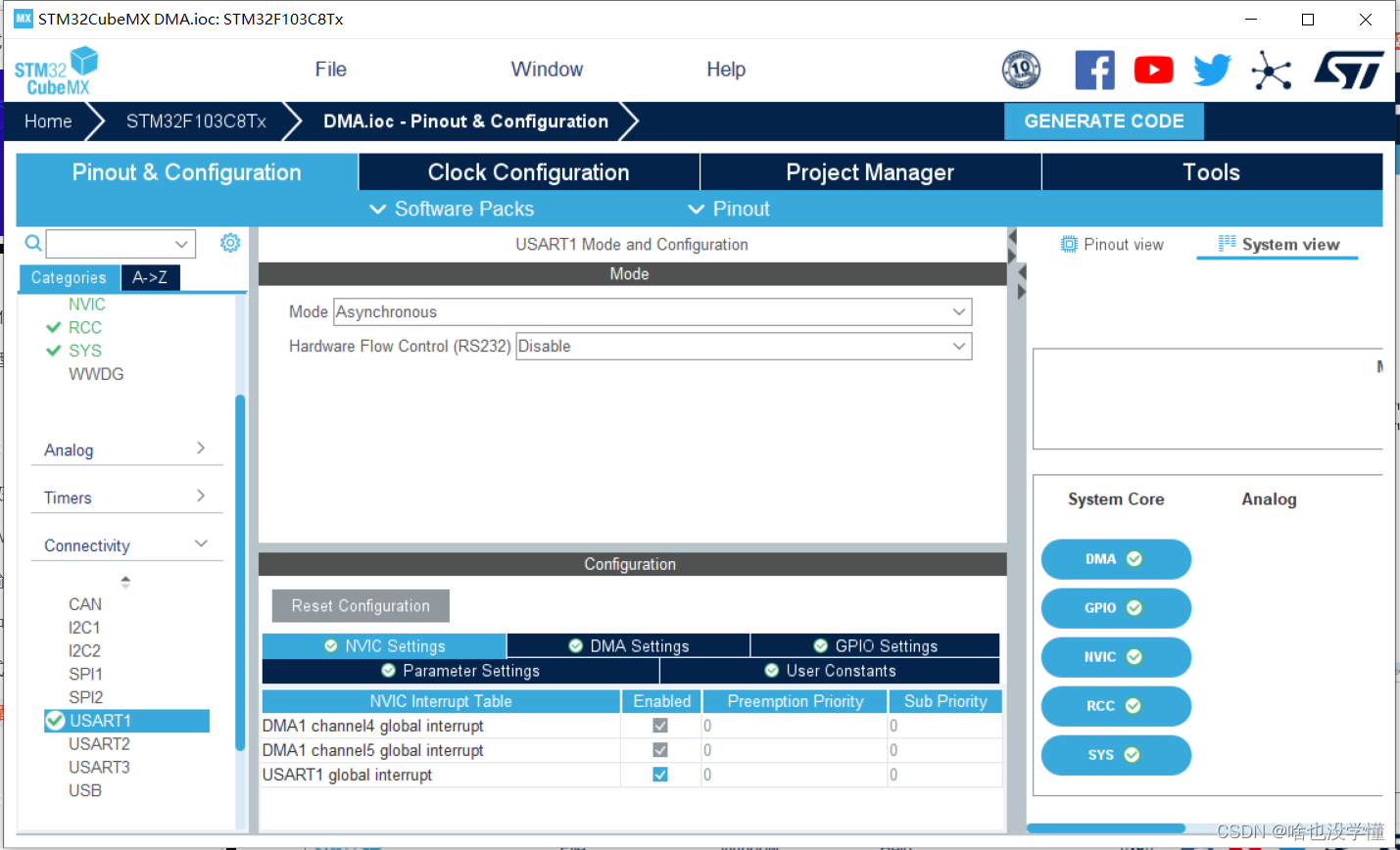This screenshot has height=850, width=1400.
Task: Open the GPIO Settings tab
Action: [875, 646]
